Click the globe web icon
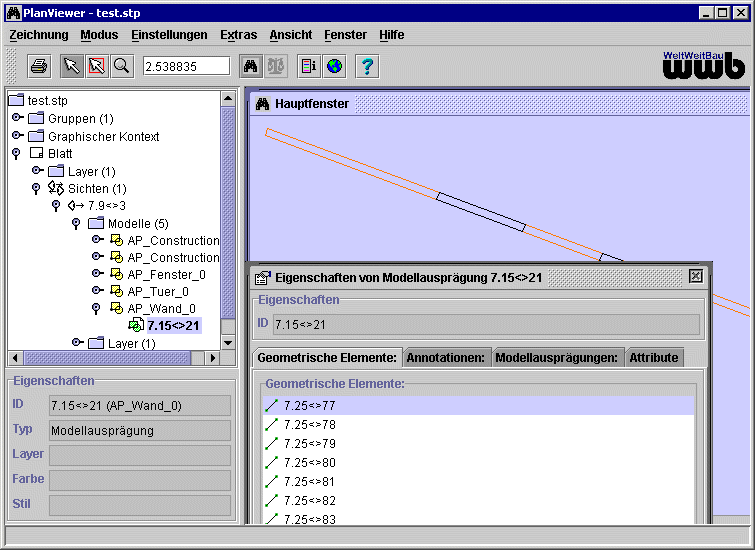This screenshot has height=550, width=755. tap(334, 66)
